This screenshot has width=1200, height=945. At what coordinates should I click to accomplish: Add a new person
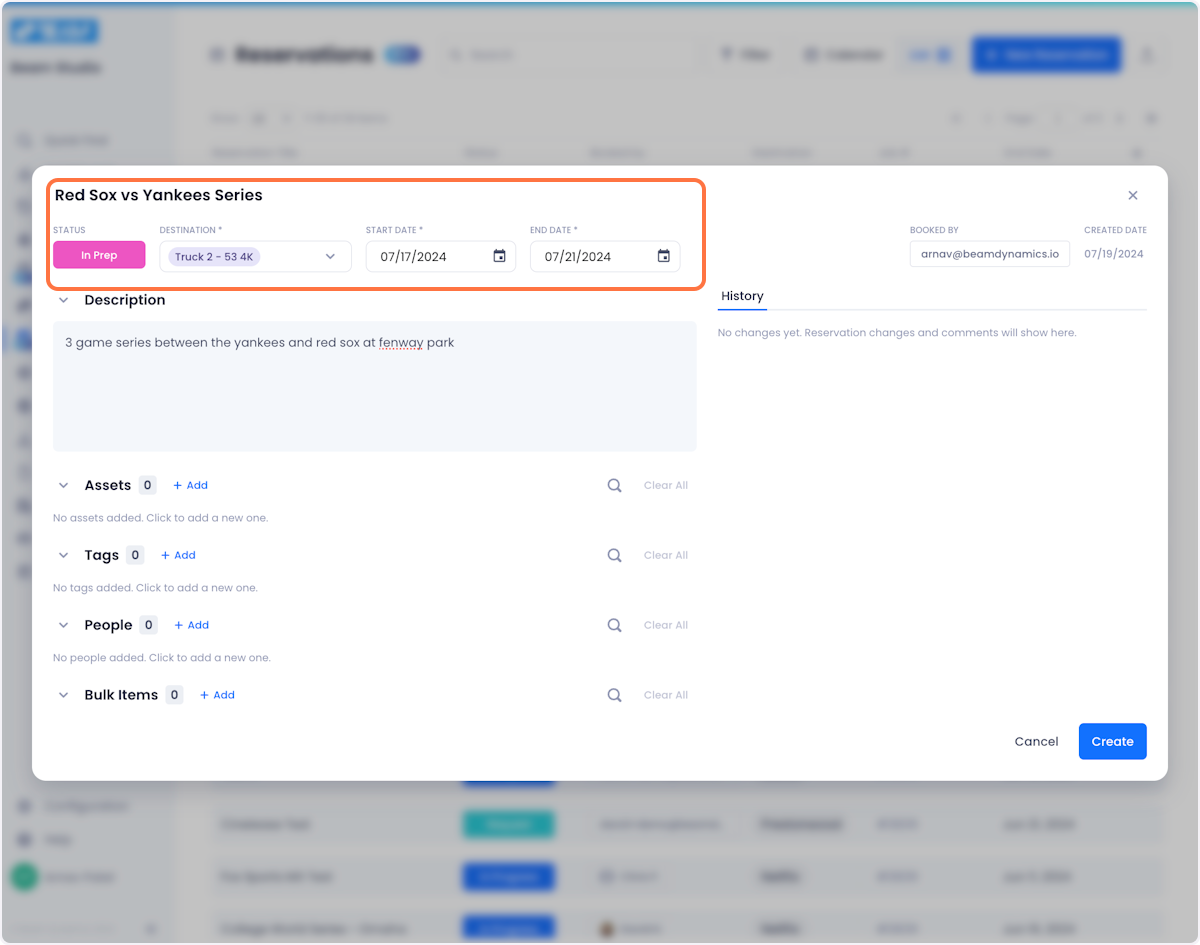coord(191,625)
